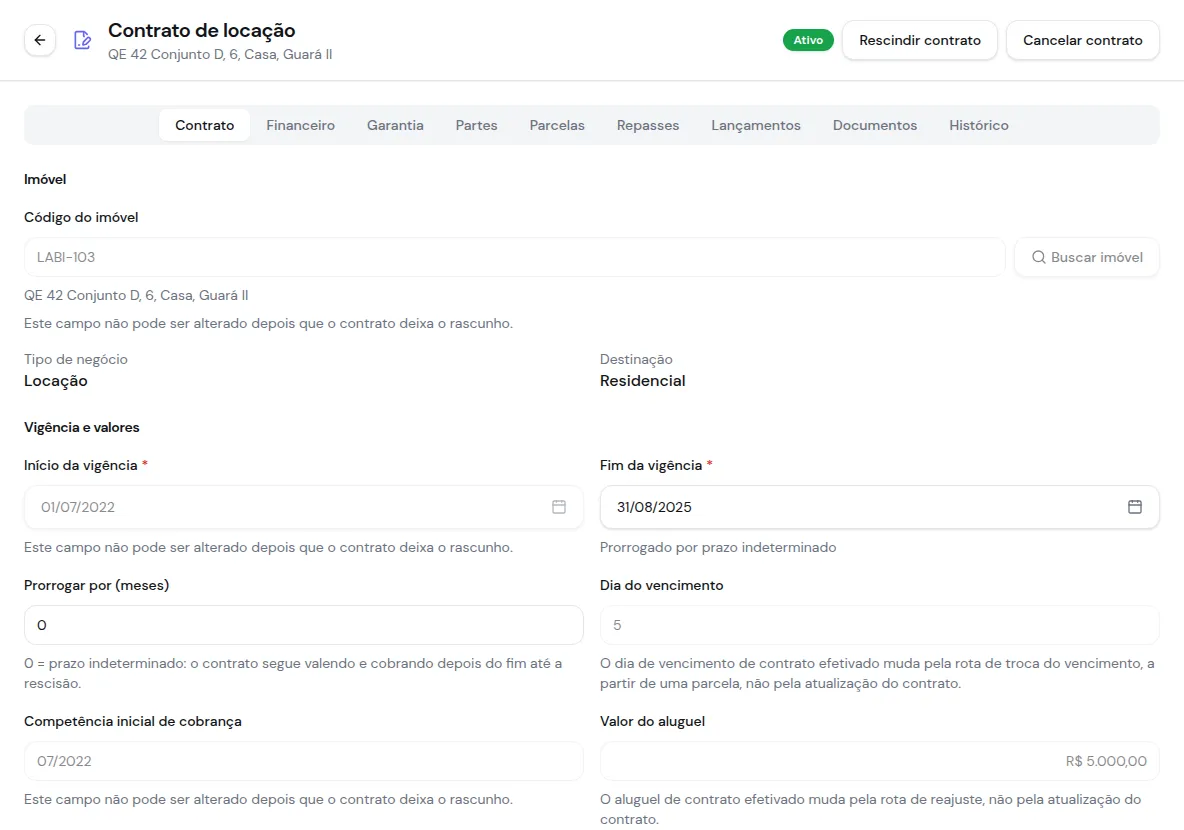Focus the Início da vigência date field
This screenshot has width=1184, height=830.
coord(304,507)
